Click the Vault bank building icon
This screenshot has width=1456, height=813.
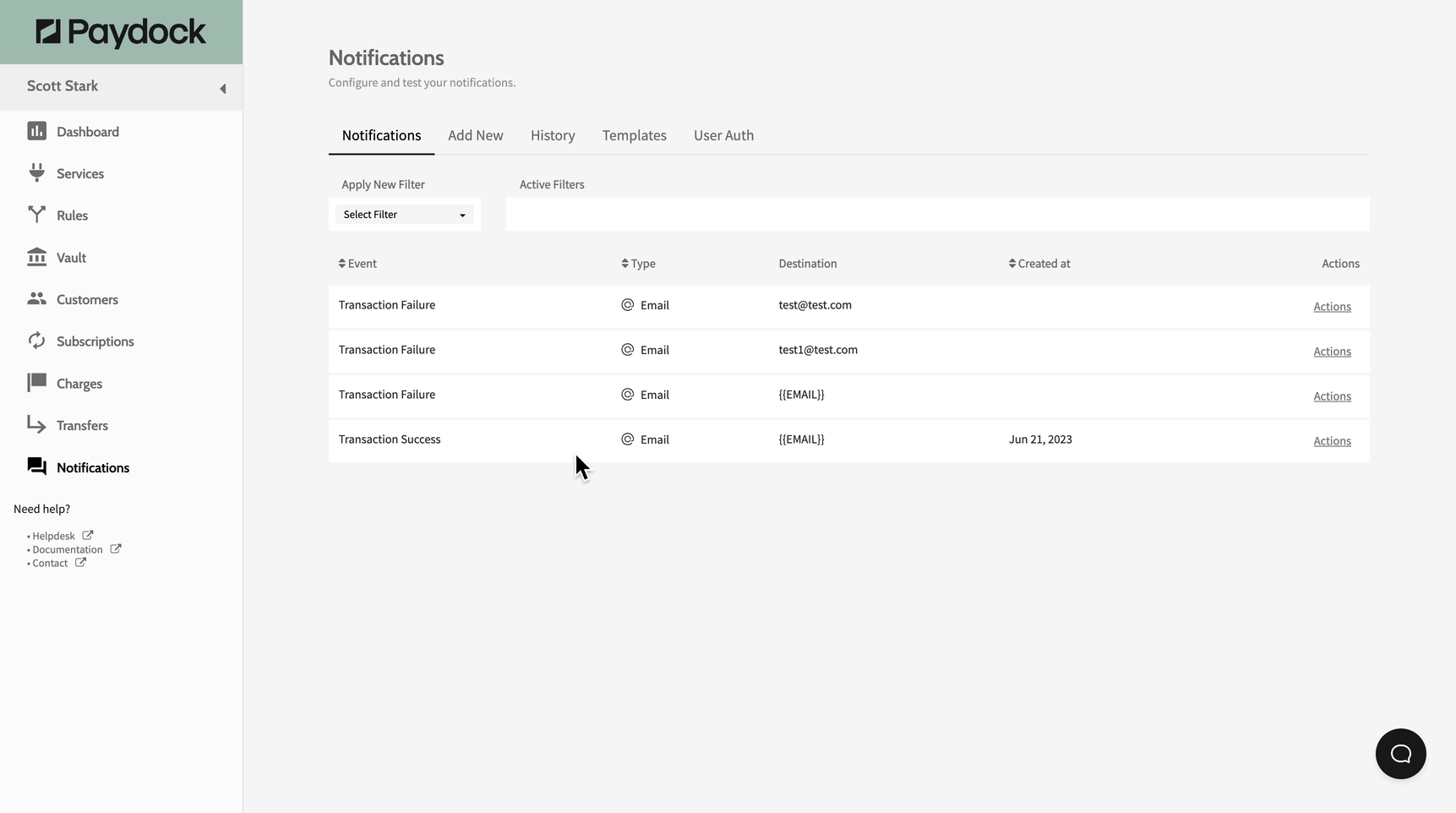pyautogui.click(x=36, y=257)
